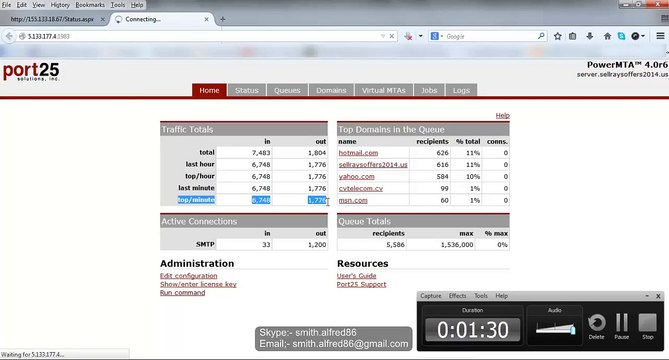Close the Connecting tab
669x360 pixels.
(x=207, y=19)
